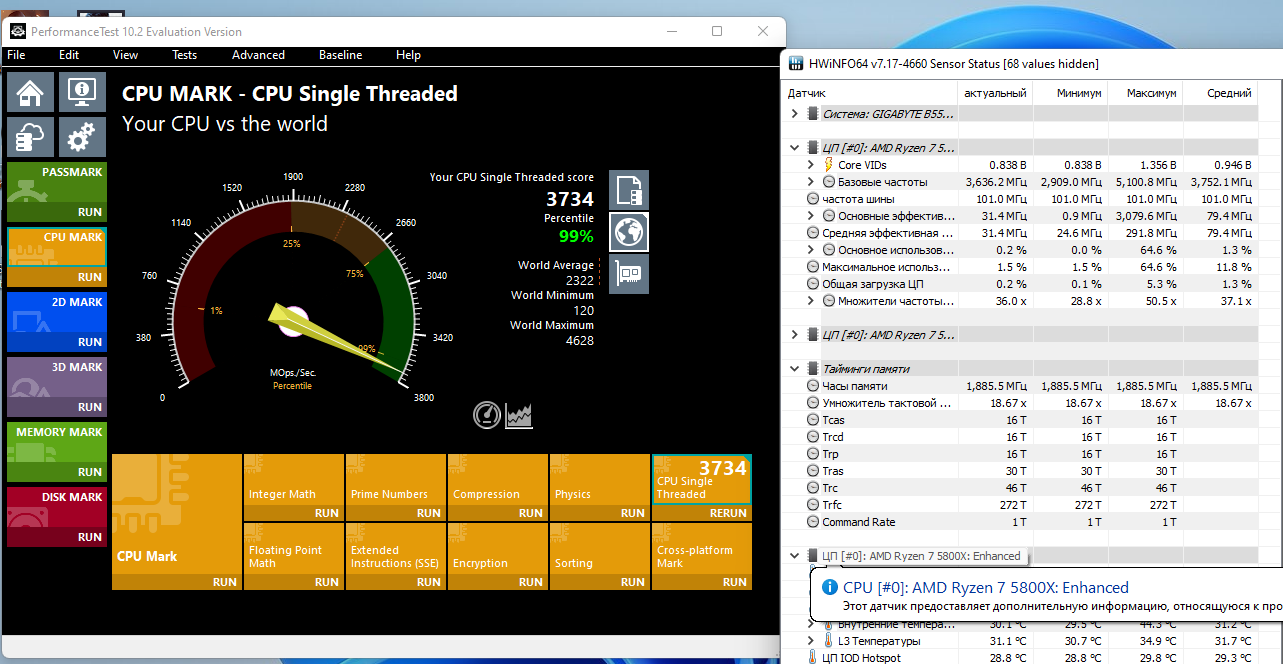Expand the Основное использов... row
The height and width of the screenshot is (664, 1283).
(x=811, y=249)
